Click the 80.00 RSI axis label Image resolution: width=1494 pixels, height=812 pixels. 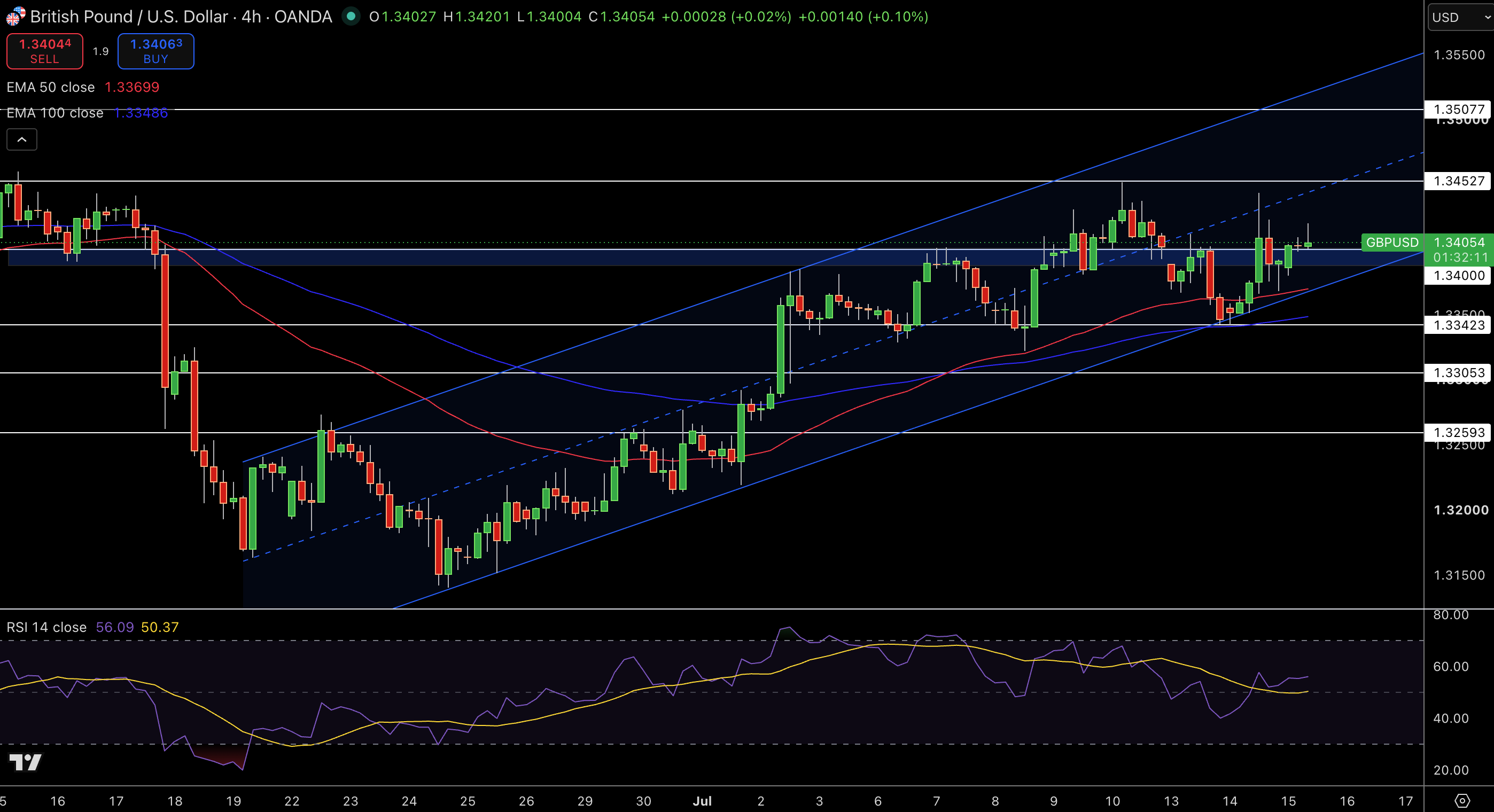[1451, 615]
